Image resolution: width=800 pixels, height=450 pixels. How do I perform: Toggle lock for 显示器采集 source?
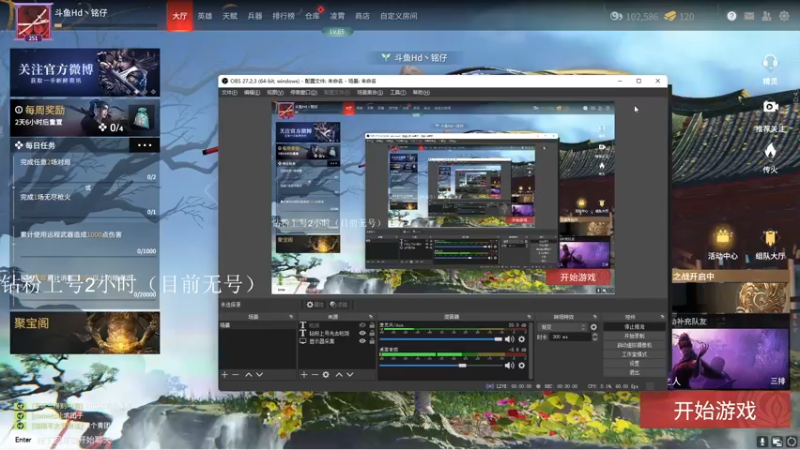click(372, 341)
